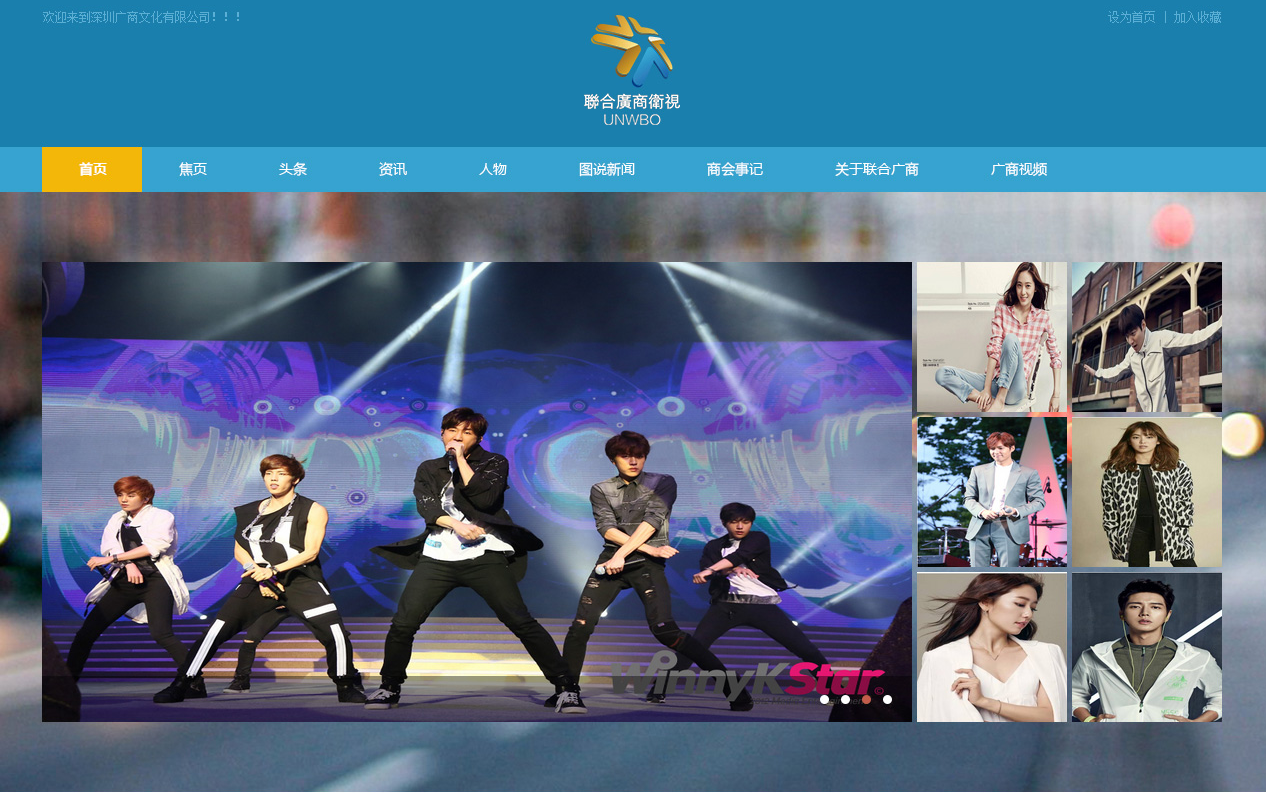1266x793 pixels.
Task: Select the second carousel slide dot
Action: pyautogui.click(x=845, y=699)
